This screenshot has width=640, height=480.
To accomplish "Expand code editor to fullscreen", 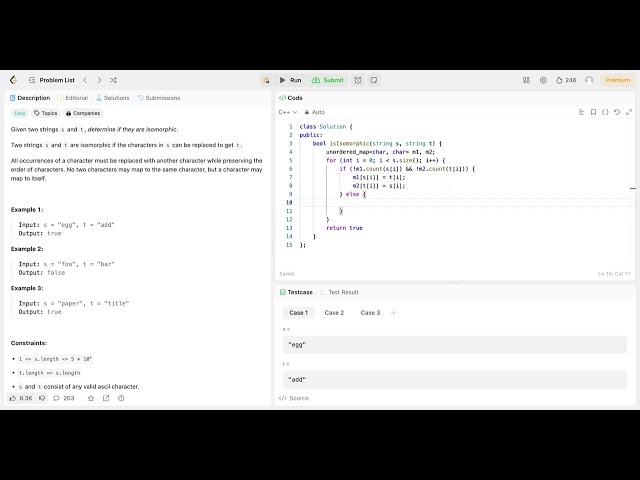I will (629, 112).
